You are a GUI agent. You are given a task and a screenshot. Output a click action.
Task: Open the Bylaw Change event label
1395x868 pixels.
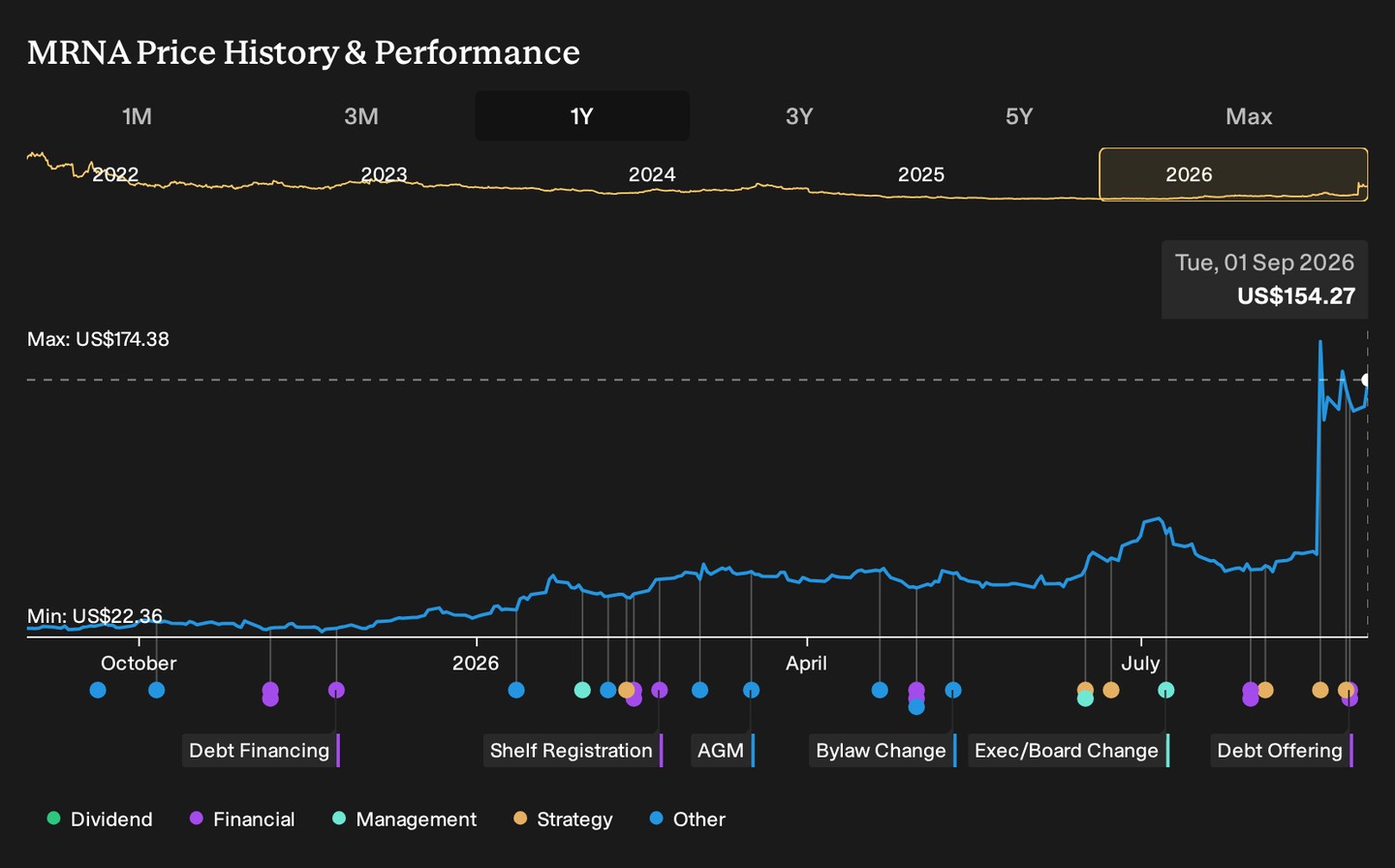883,751
